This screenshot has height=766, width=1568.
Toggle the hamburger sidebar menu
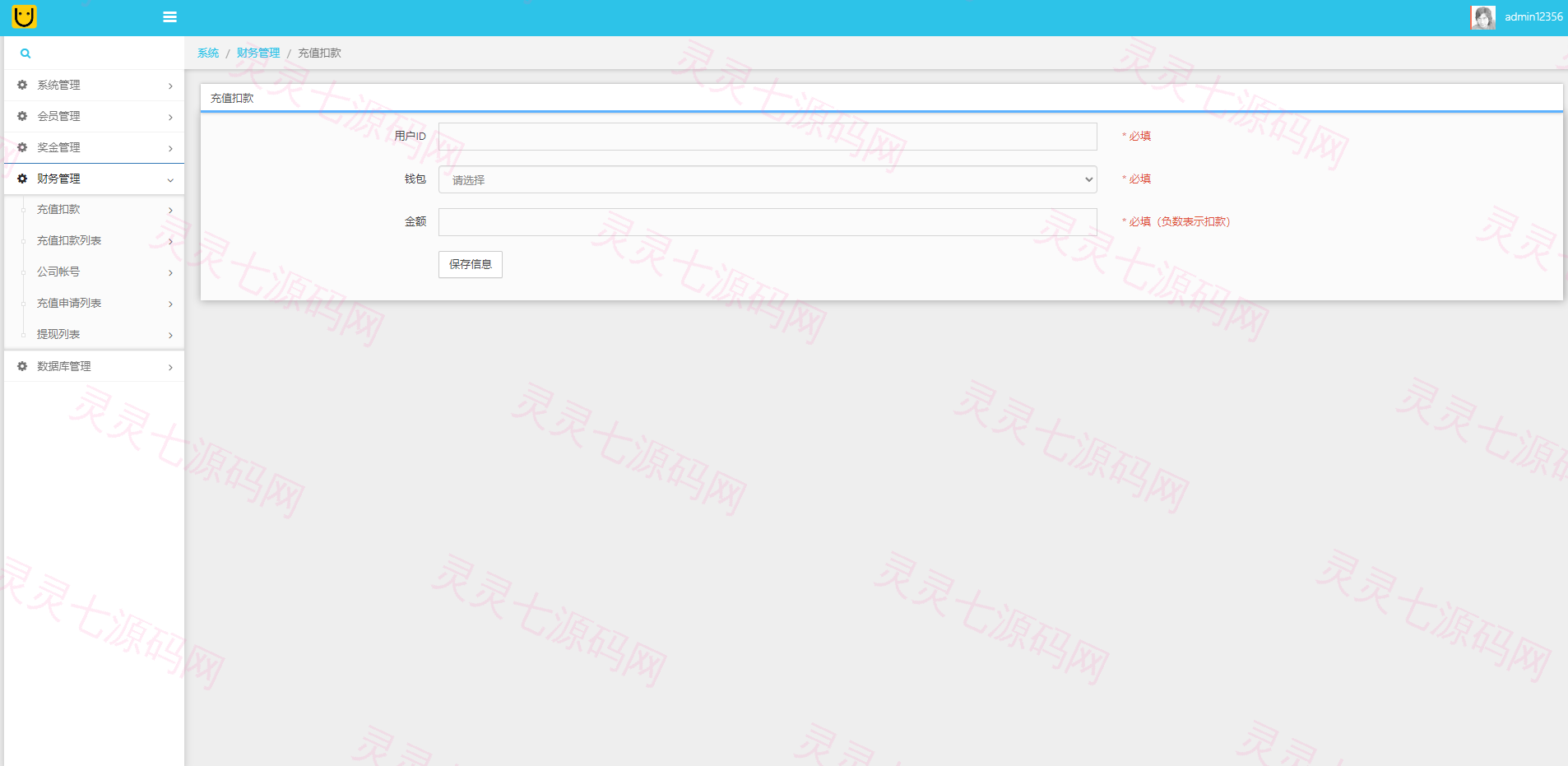tap(170, 17)
